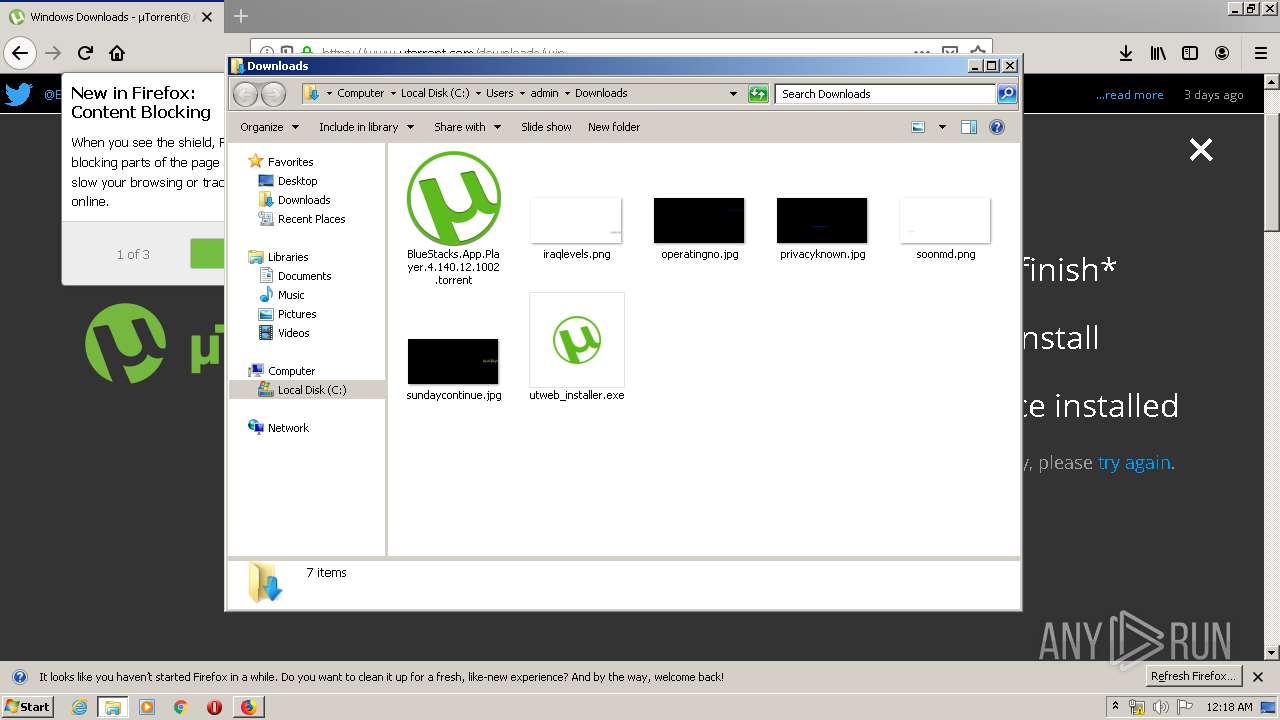Click Refresh Firefox button

[x=1193, y=677]
